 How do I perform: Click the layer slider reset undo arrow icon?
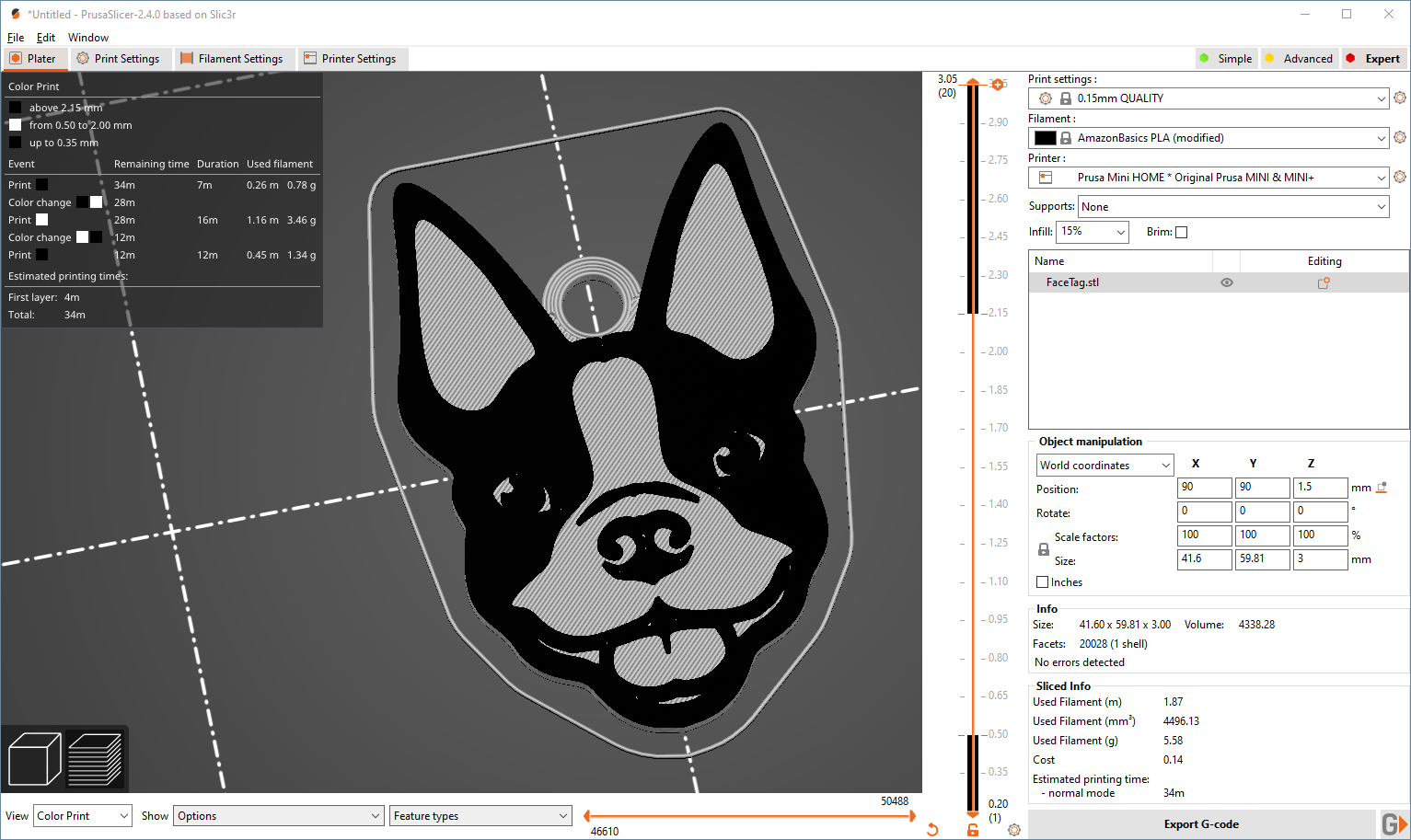coord(932,830)
